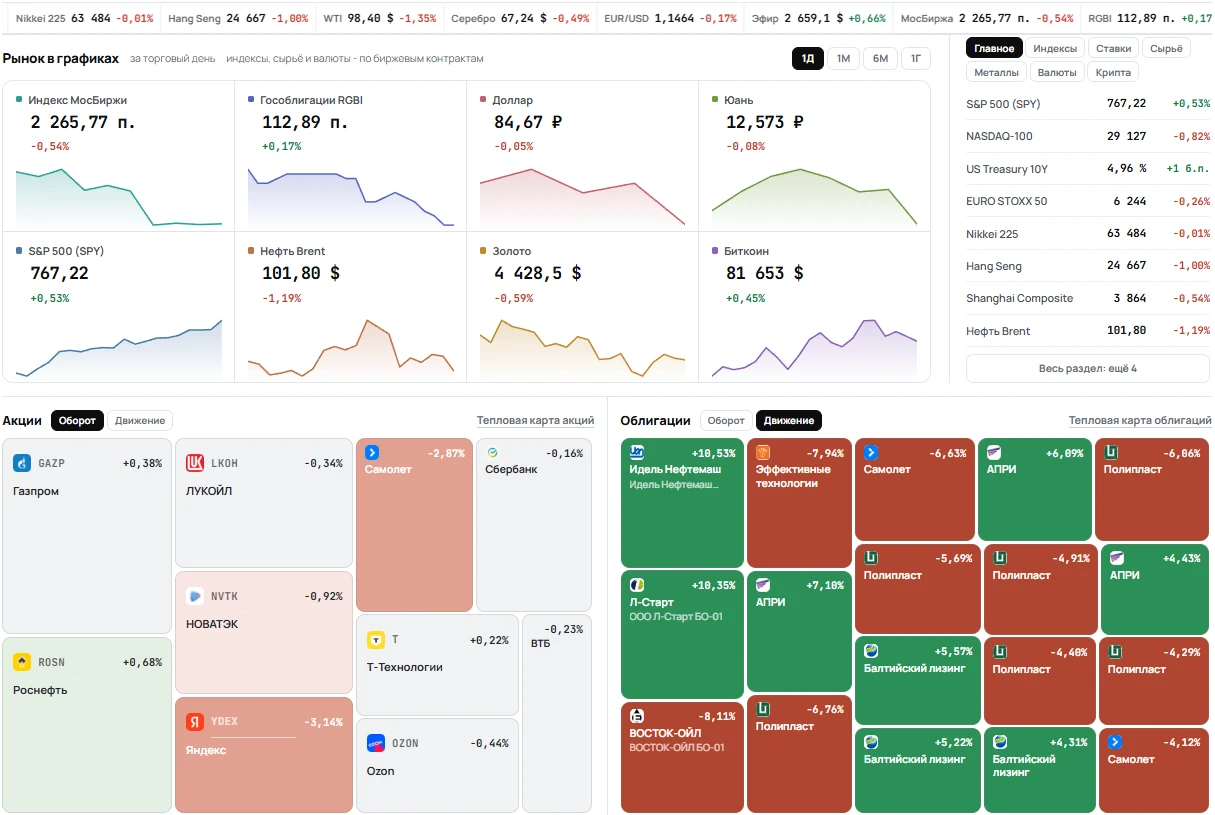Click the Samolet stock logo icon
Screen dimensions: 1215x815
372,453
